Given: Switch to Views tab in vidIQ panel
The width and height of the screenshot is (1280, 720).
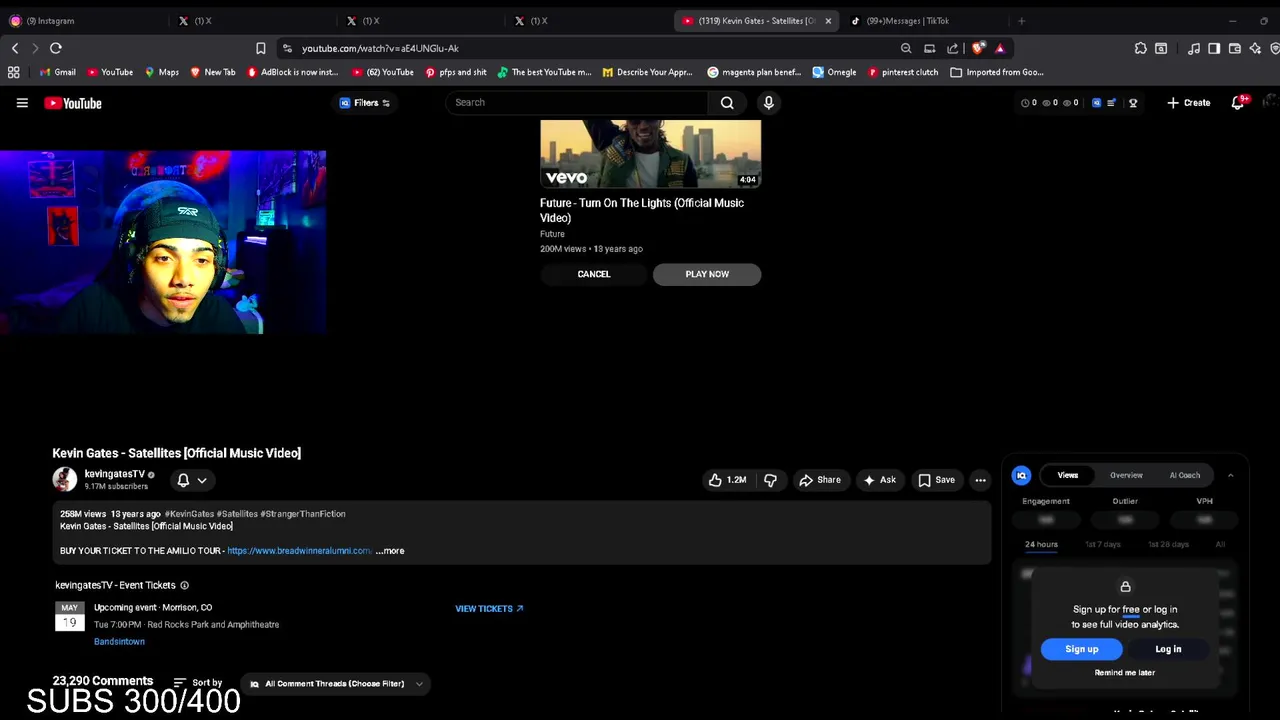Looking at the screenshot, I should [1068, 475].
